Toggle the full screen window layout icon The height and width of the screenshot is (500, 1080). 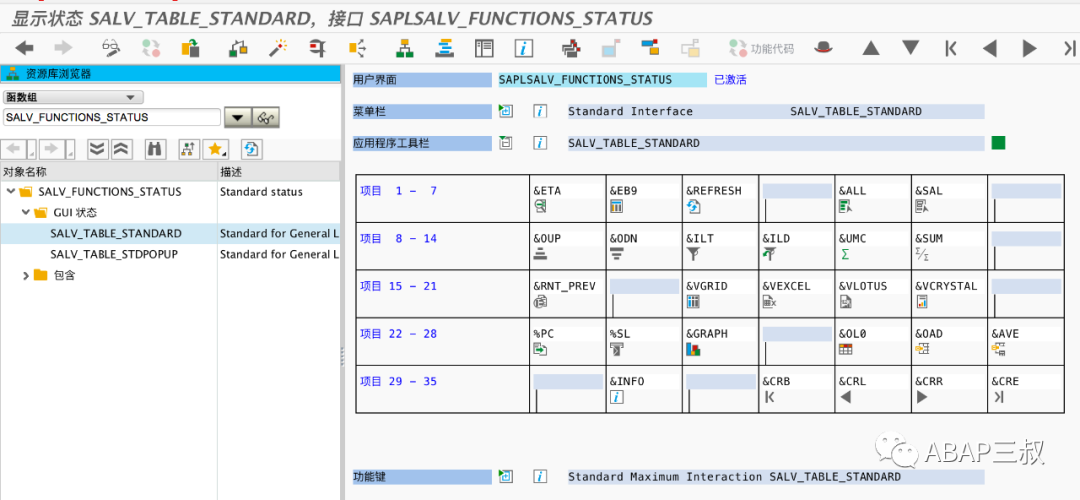pyautogui.click(x=484, y=48)
